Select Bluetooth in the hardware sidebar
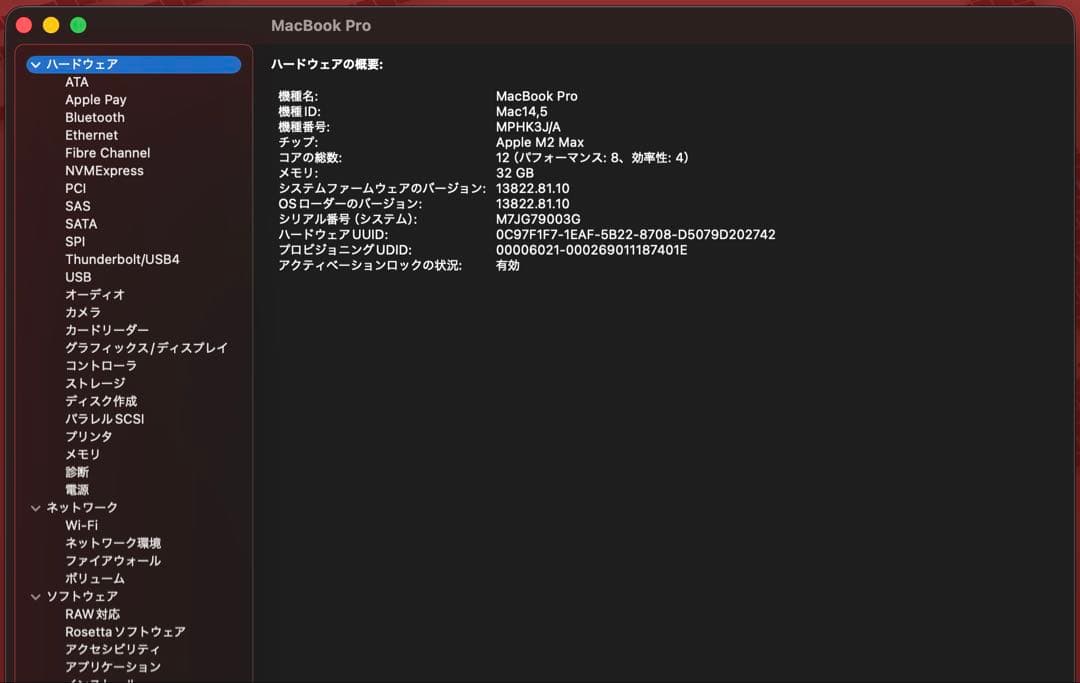Image resolution: width=1080 pixels, height=683 pixels. point(94,117)
